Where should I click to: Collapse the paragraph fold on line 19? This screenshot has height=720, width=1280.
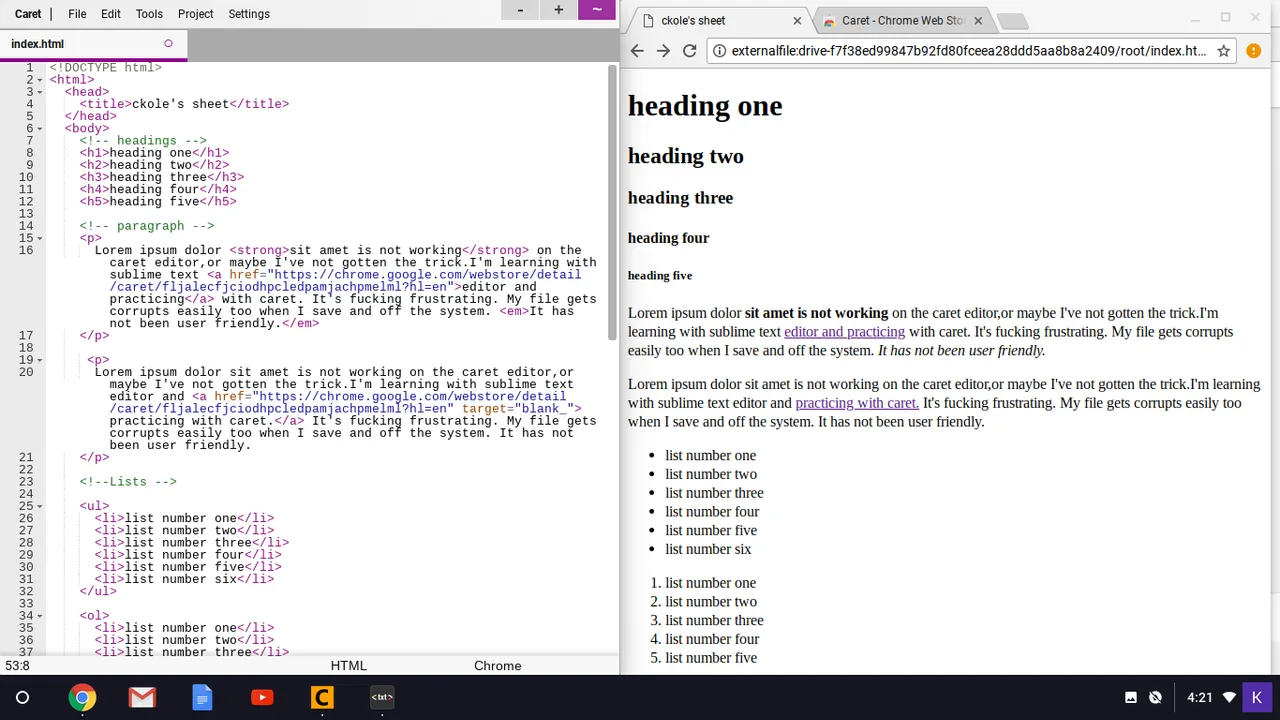[x=40, y=360]
